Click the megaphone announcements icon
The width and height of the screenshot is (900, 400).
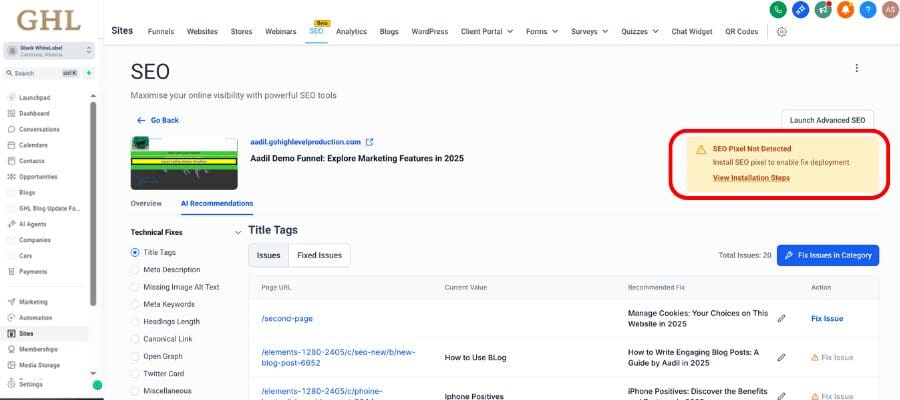(x=823, y=9)
